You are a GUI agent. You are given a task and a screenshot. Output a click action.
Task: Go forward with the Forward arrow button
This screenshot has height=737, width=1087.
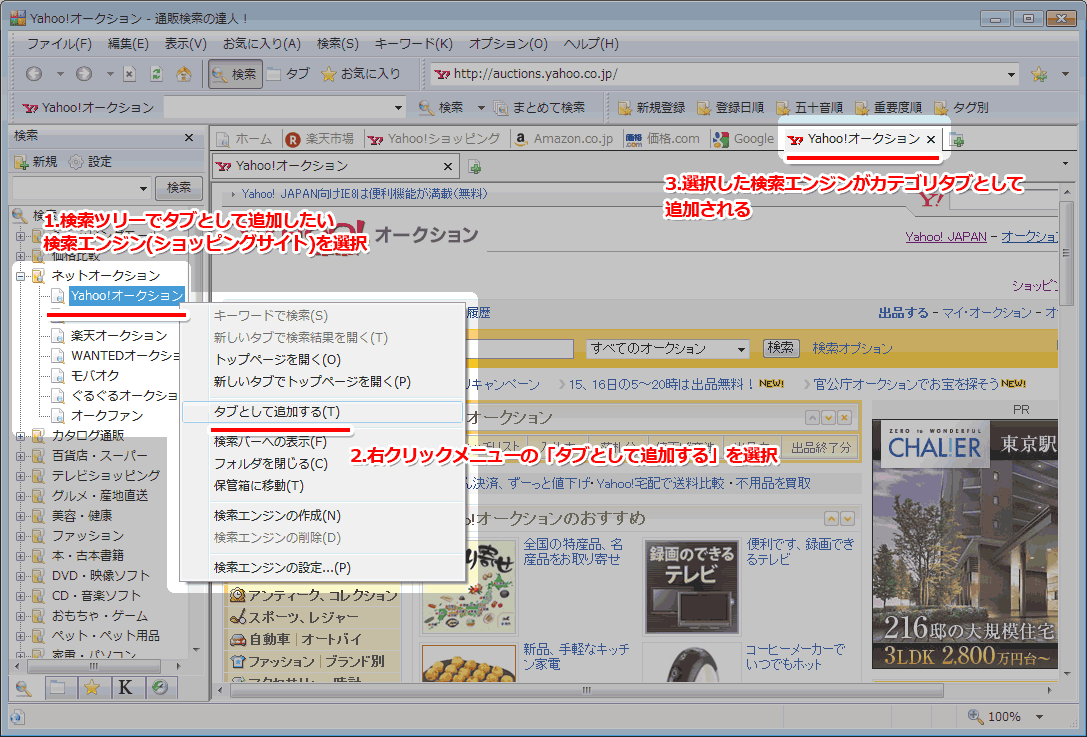(x=84, y=73)
